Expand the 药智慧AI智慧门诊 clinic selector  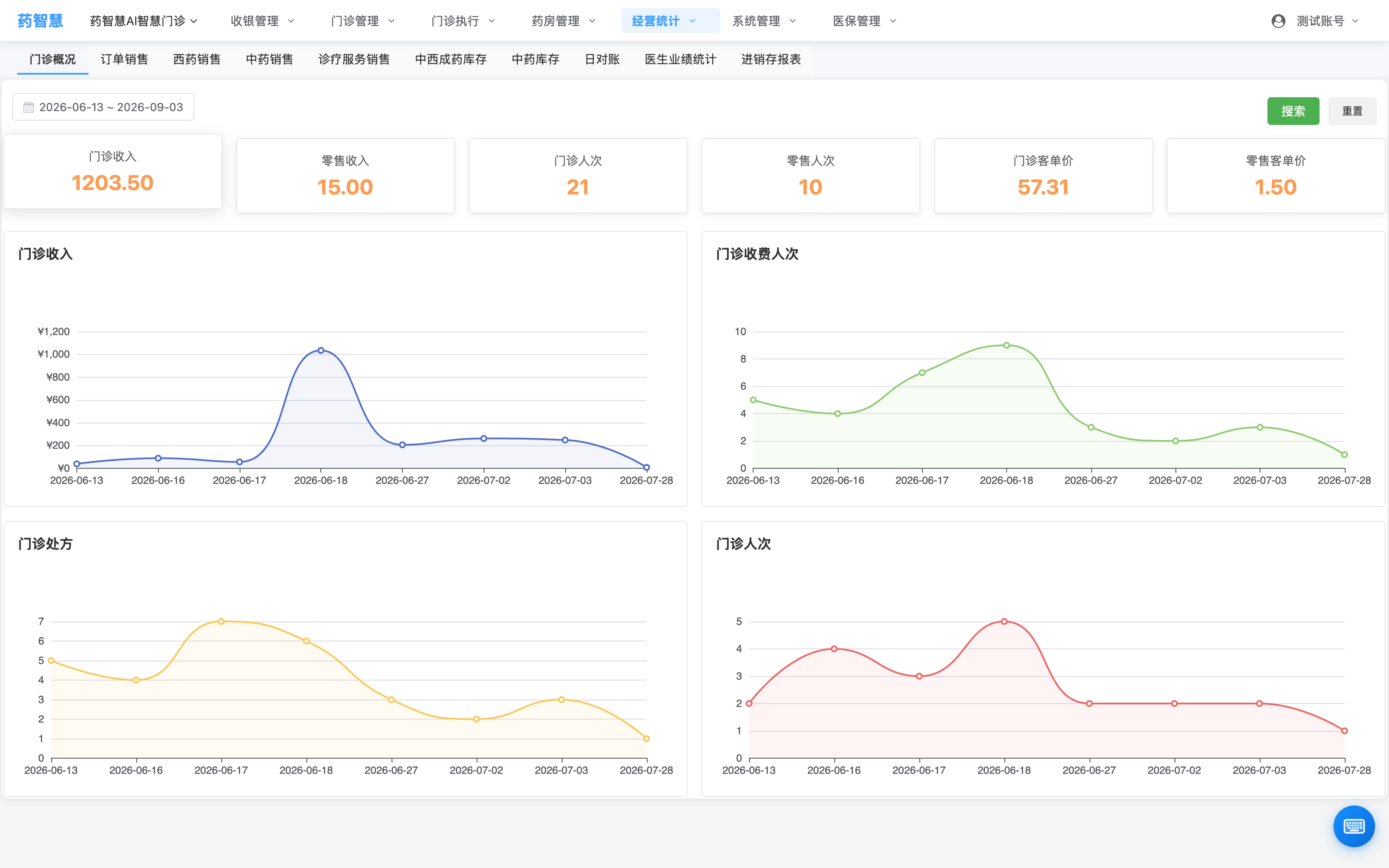[144, 21]
